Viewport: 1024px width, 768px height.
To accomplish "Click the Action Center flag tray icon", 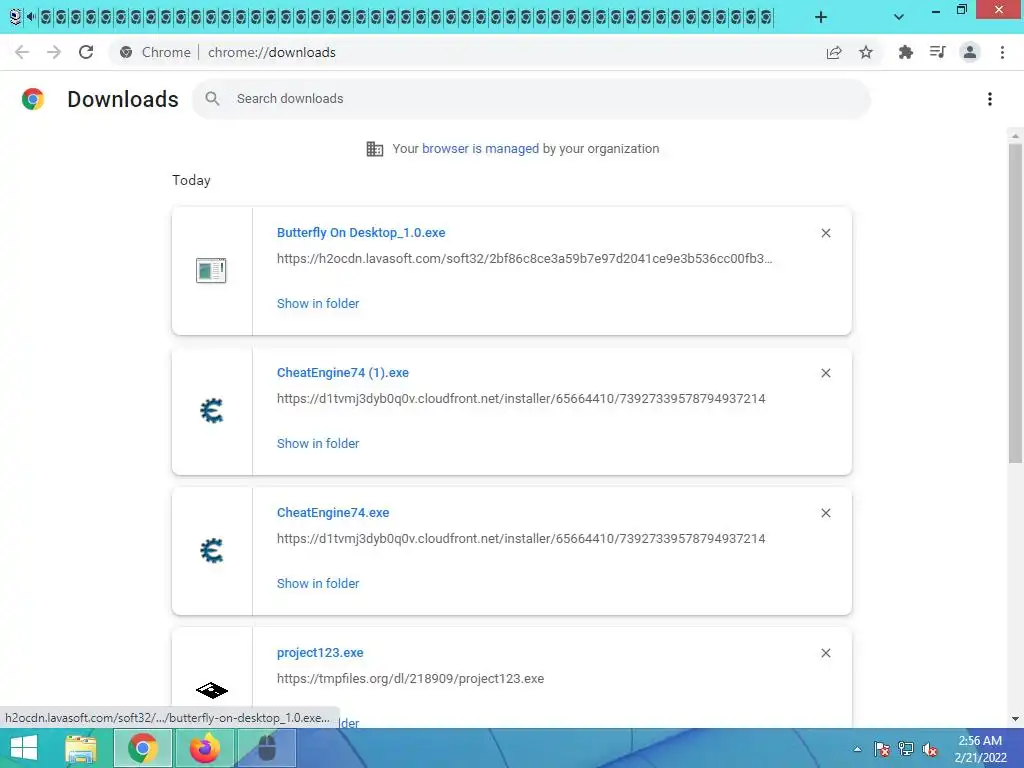I will coord(882,749).
